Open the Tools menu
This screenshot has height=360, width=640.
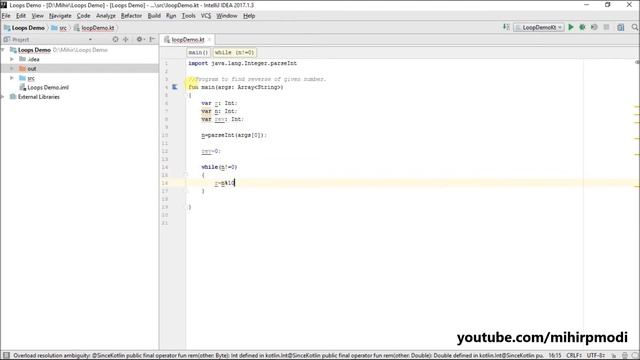click(x=188, y=16)
